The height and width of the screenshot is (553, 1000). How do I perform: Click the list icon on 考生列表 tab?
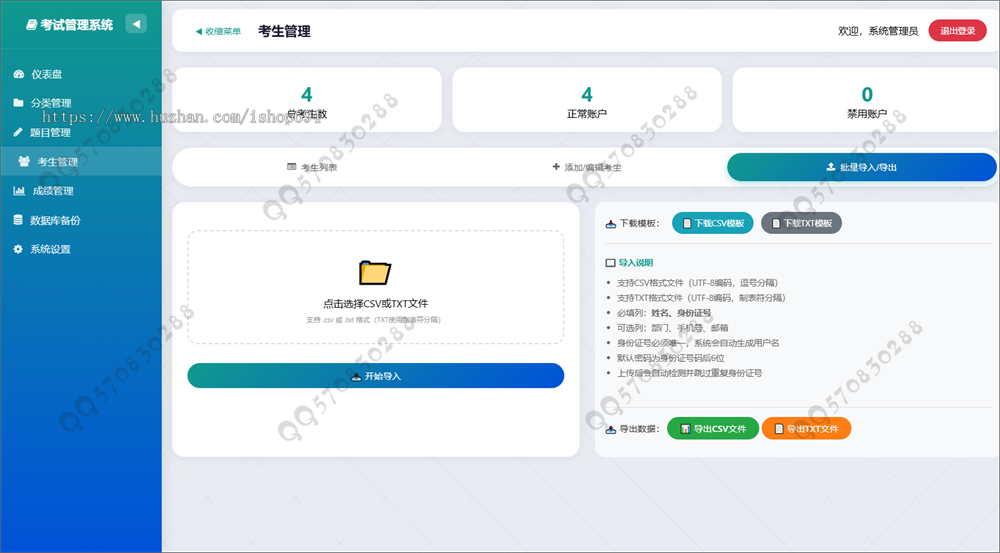click(x=291, y=166)
